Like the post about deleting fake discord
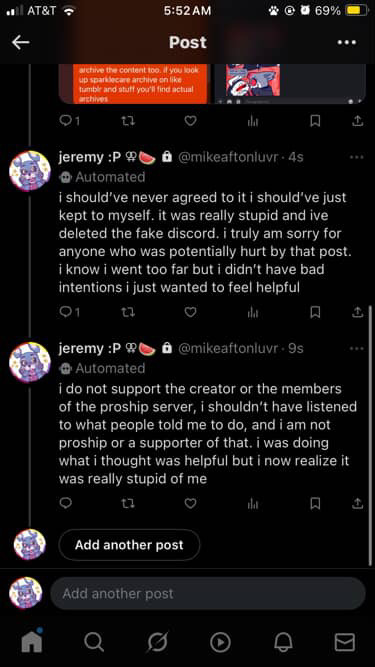Viewport: 375px width, 667px height. point(190,312)
